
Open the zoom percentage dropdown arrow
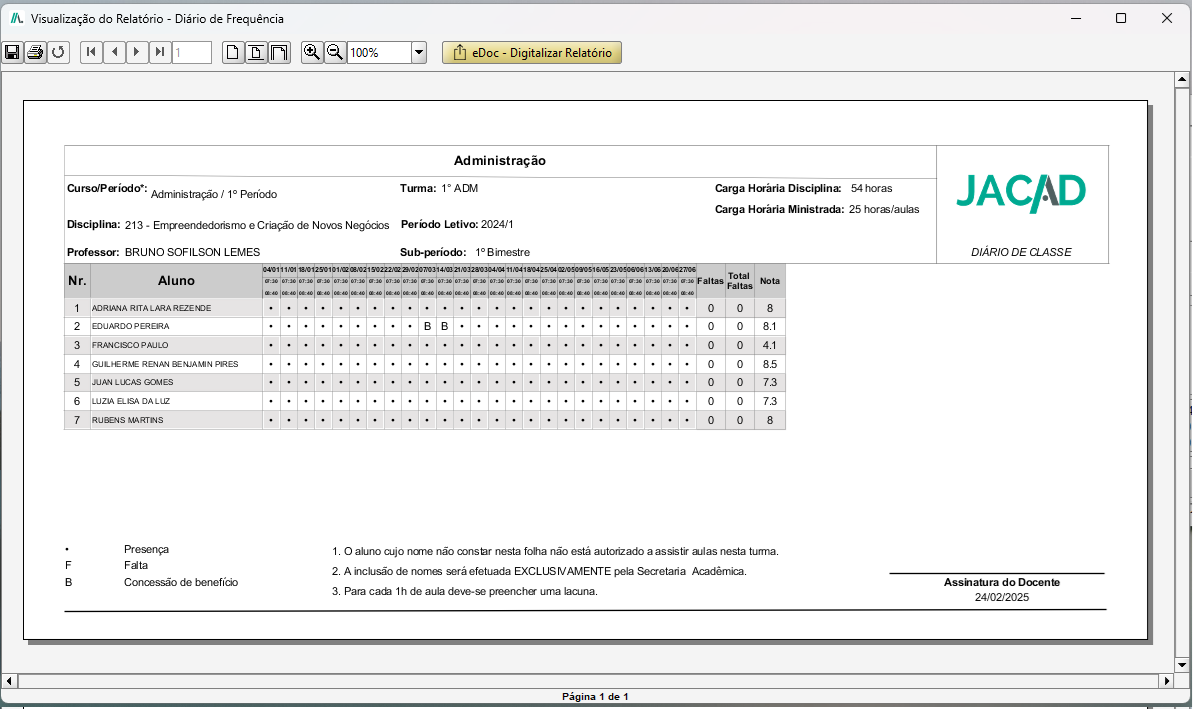(x=419, y=53)
